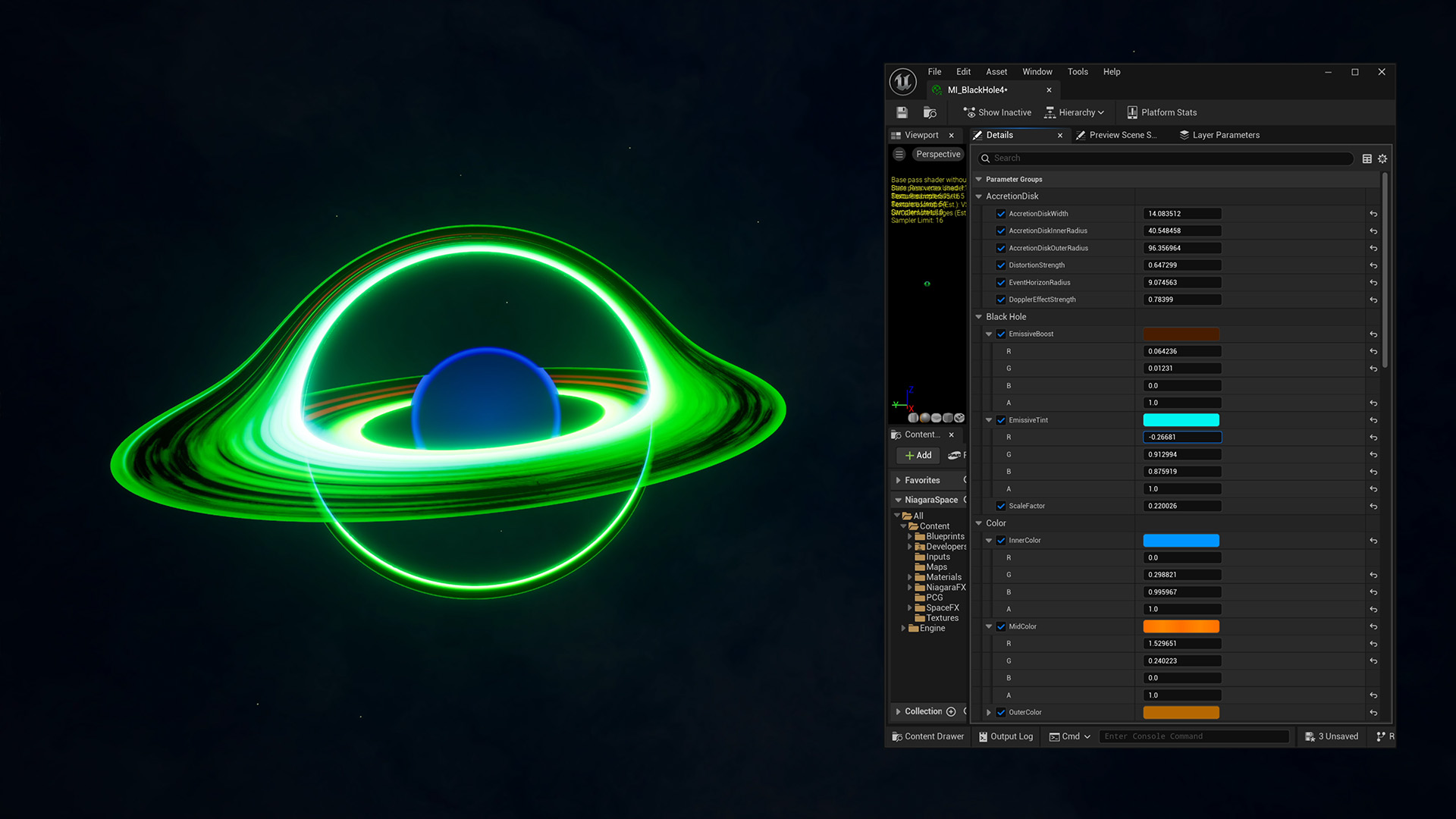Click the Details Search field
1456x819 pixels.
click(1168, 158)
